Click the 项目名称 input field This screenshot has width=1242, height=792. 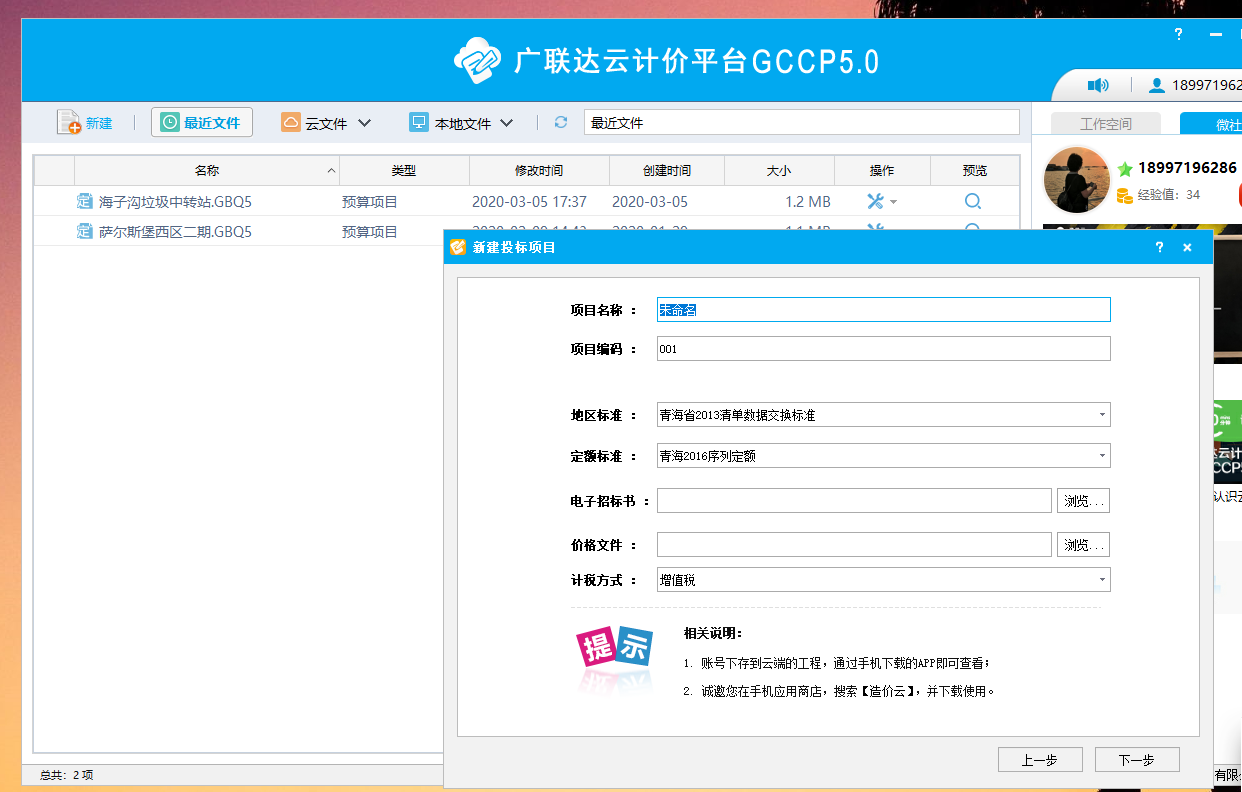tap(883, 310)
